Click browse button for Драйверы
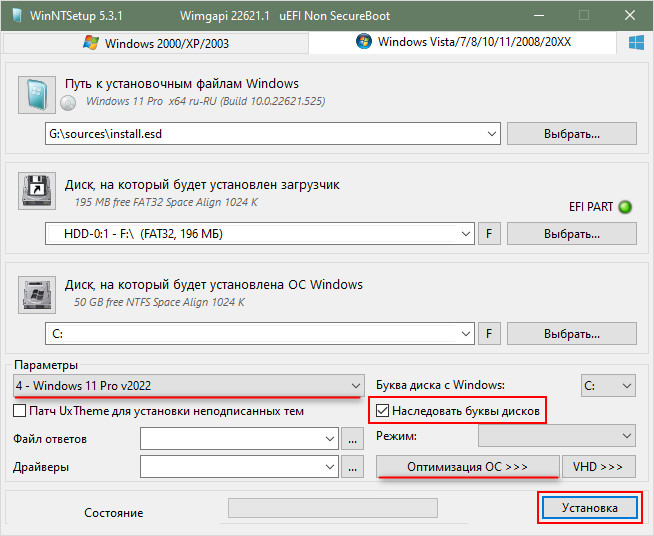This screenshot has width=654, height=536. [x=352, y=466]
